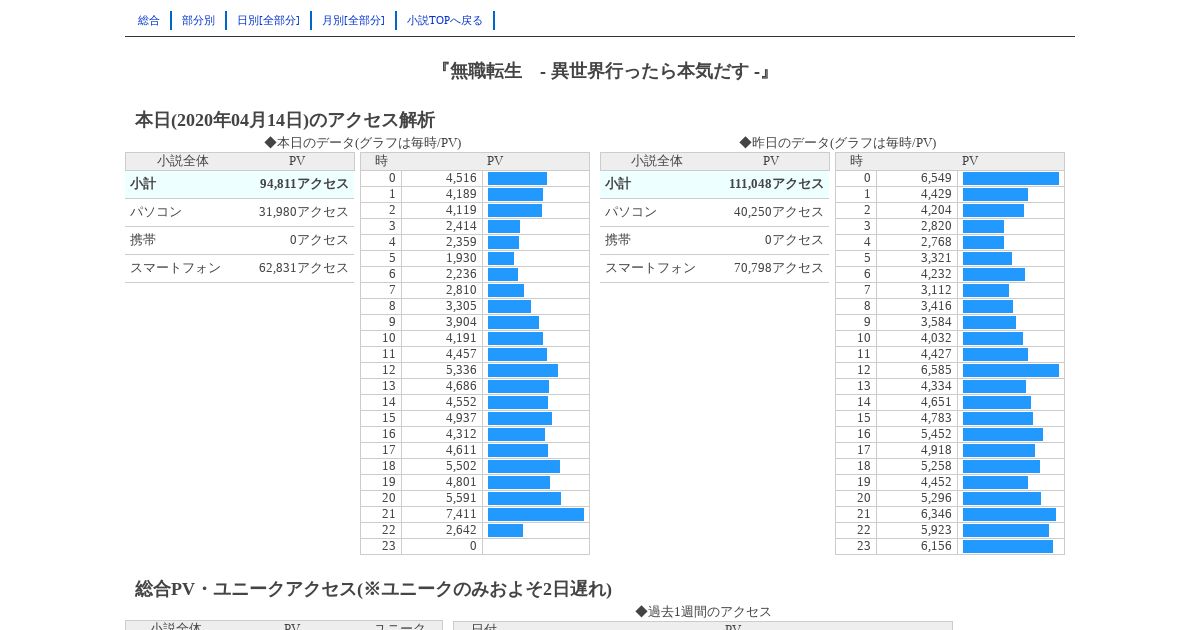Viewport: 1200px width, 630px height.
Task: Click today's スマートフォン value 62,831アクセス
Action: point(304,268)
